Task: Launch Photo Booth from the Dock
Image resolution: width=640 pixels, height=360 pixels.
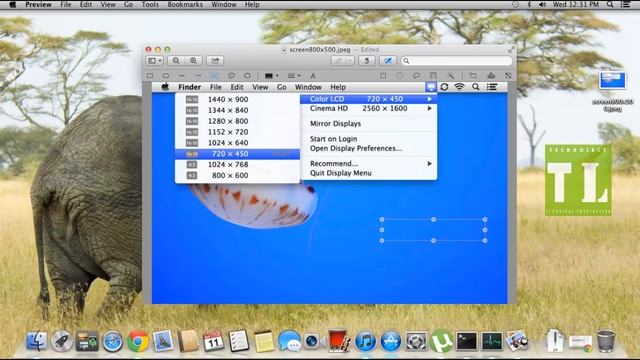Action: pos(338,341)
